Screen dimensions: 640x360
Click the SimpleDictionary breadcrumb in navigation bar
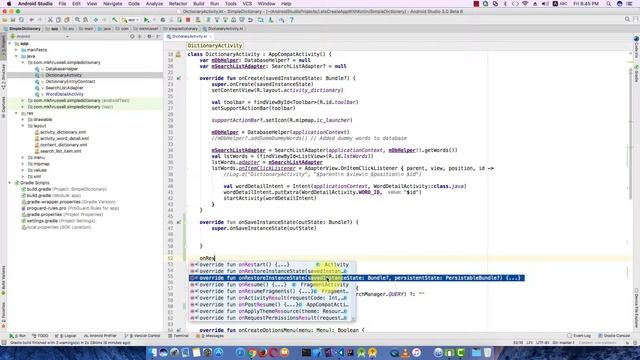point(22,29)
